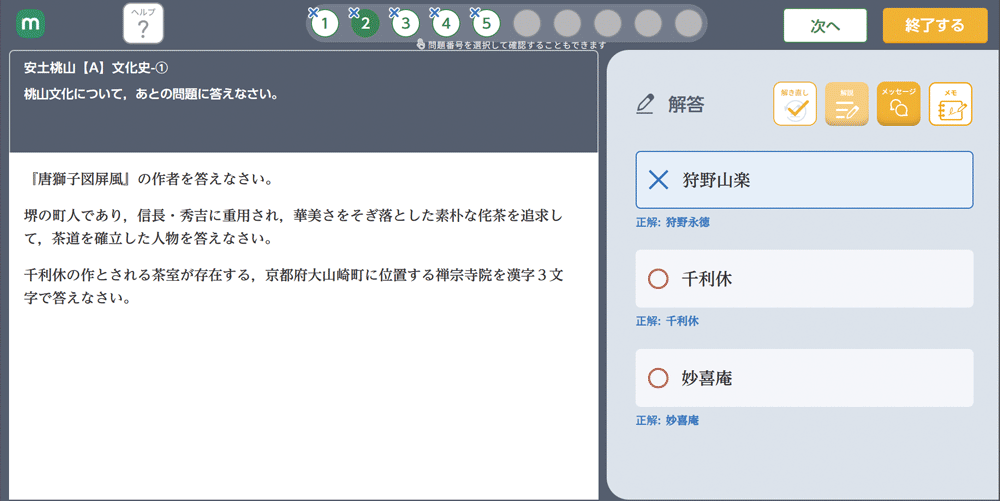The width and height of the screenshot is (1000, 501).
Task: Click the green m logo icon
Action: [30, 24]
